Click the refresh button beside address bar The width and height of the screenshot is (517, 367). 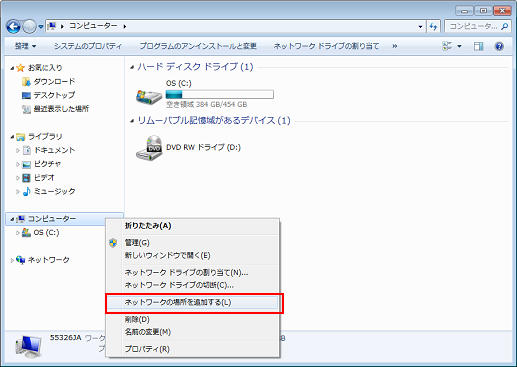tap(433, 26)
